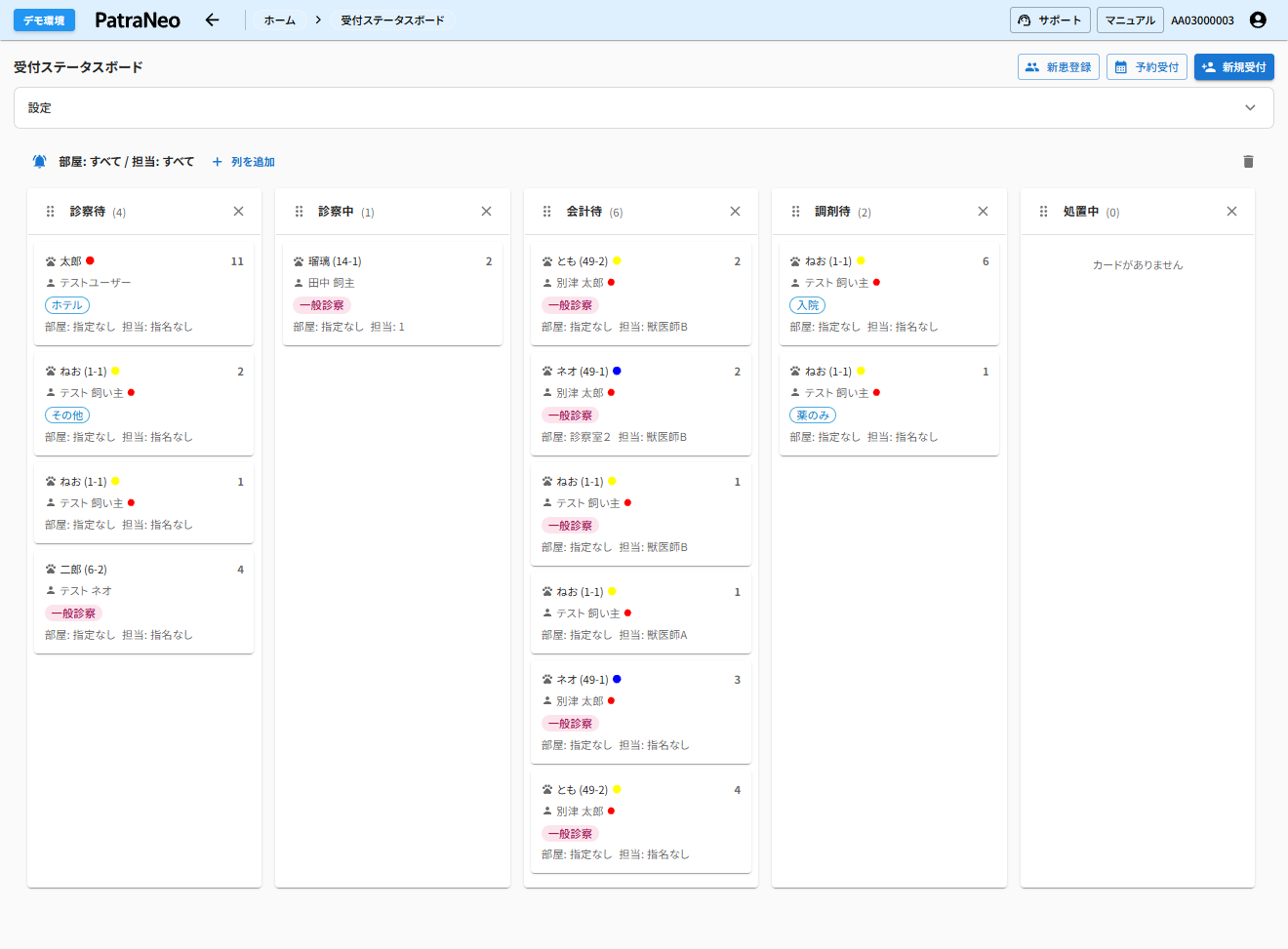Grab the 診察待 column drag handle
1288x949 pixels.
(x=51, y=212)
